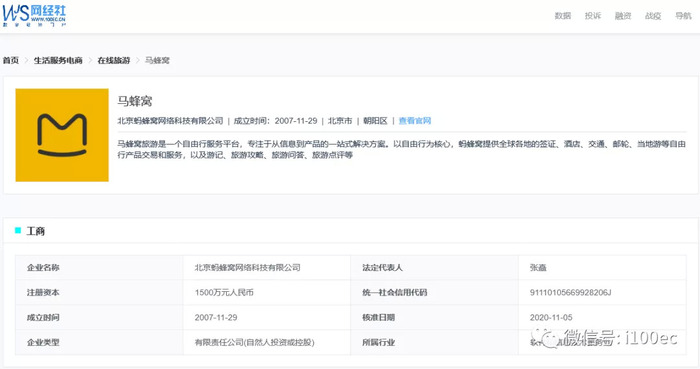
Task: Select the 融资 navigation item
Action: click(623, 16)
